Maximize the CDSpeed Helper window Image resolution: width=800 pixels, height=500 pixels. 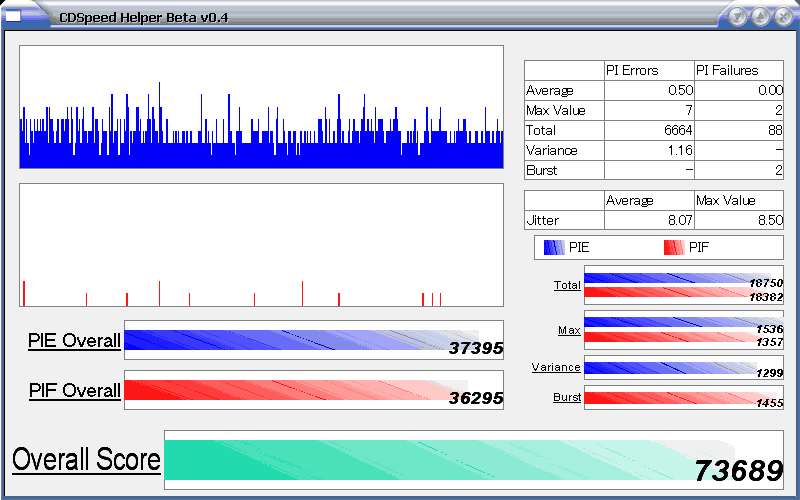758,16
